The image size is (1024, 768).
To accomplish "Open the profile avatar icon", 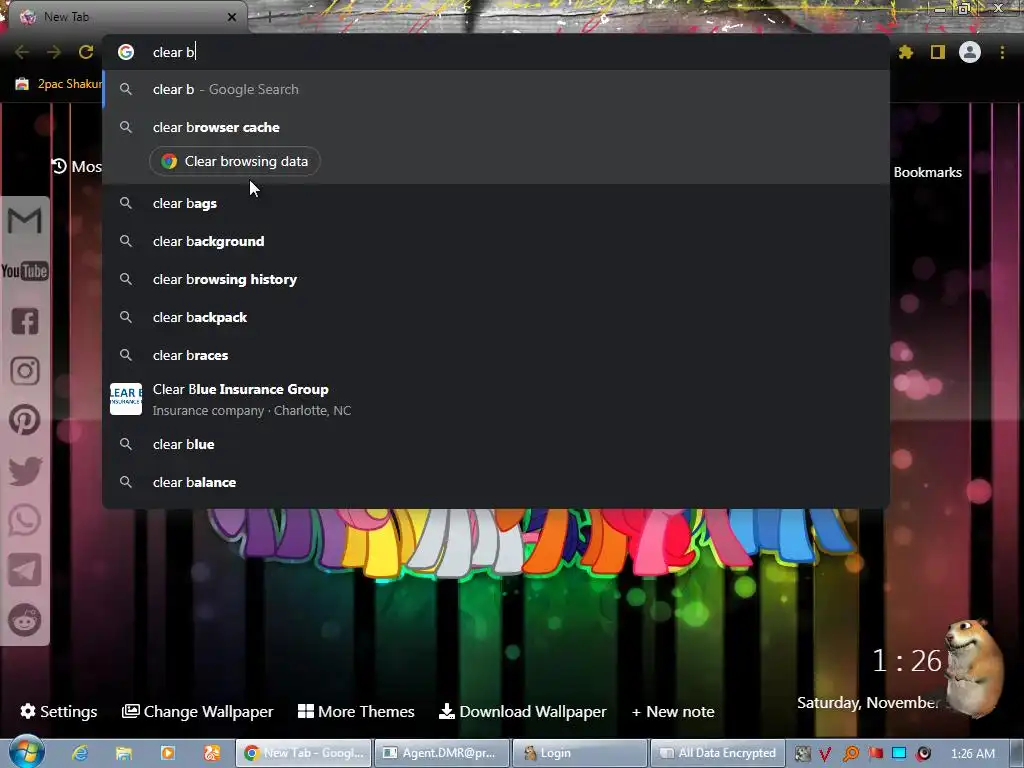I will pyautogui.click(x=970, y=52).
